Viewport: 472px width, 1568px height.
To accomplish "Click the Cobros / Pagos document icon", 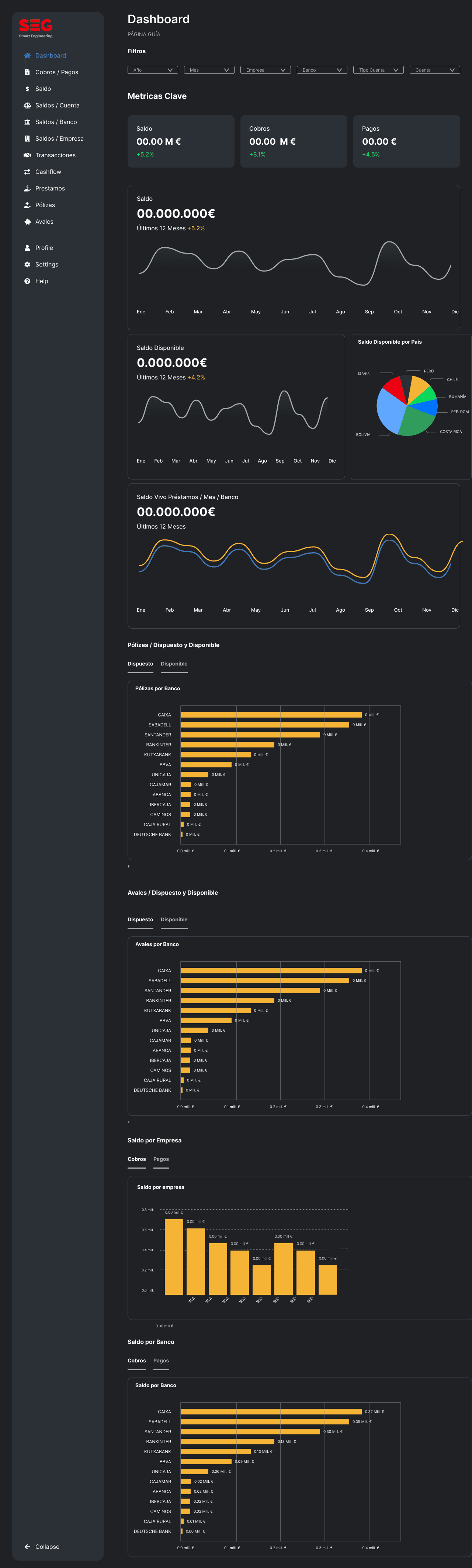I will (x=27, y=72).
